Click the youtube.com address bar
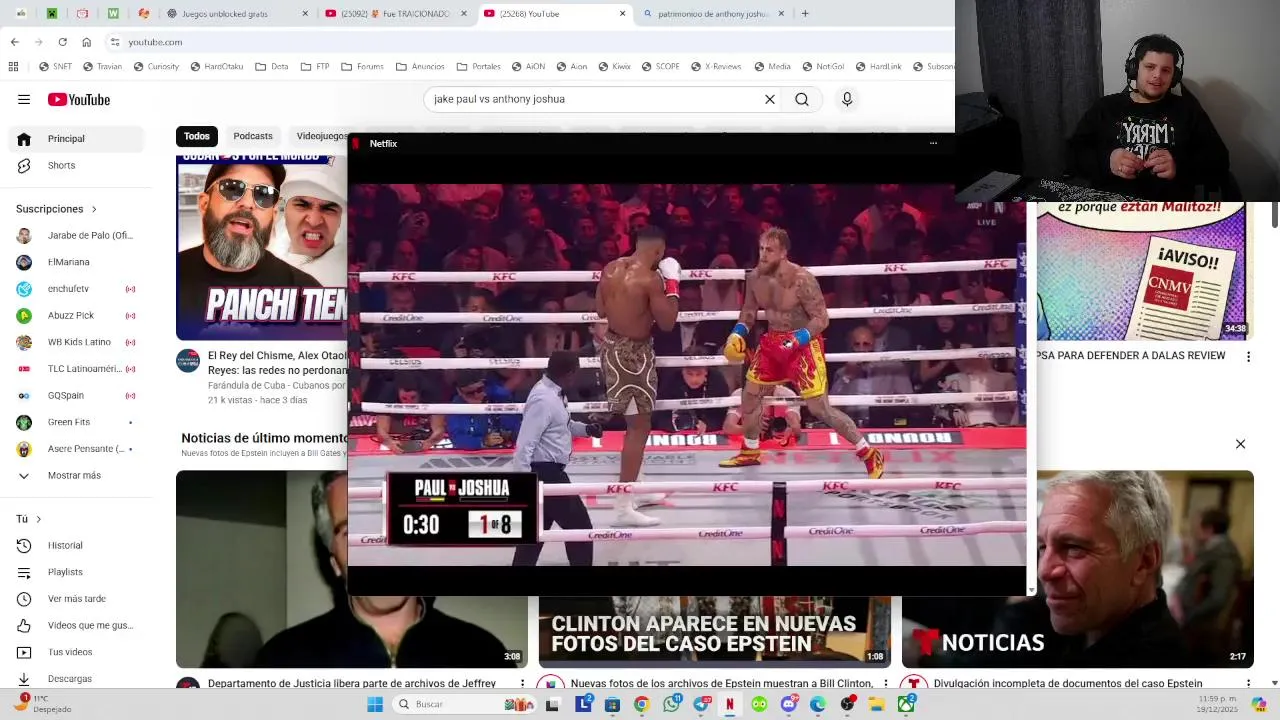1280x720 pixels. 530,42
